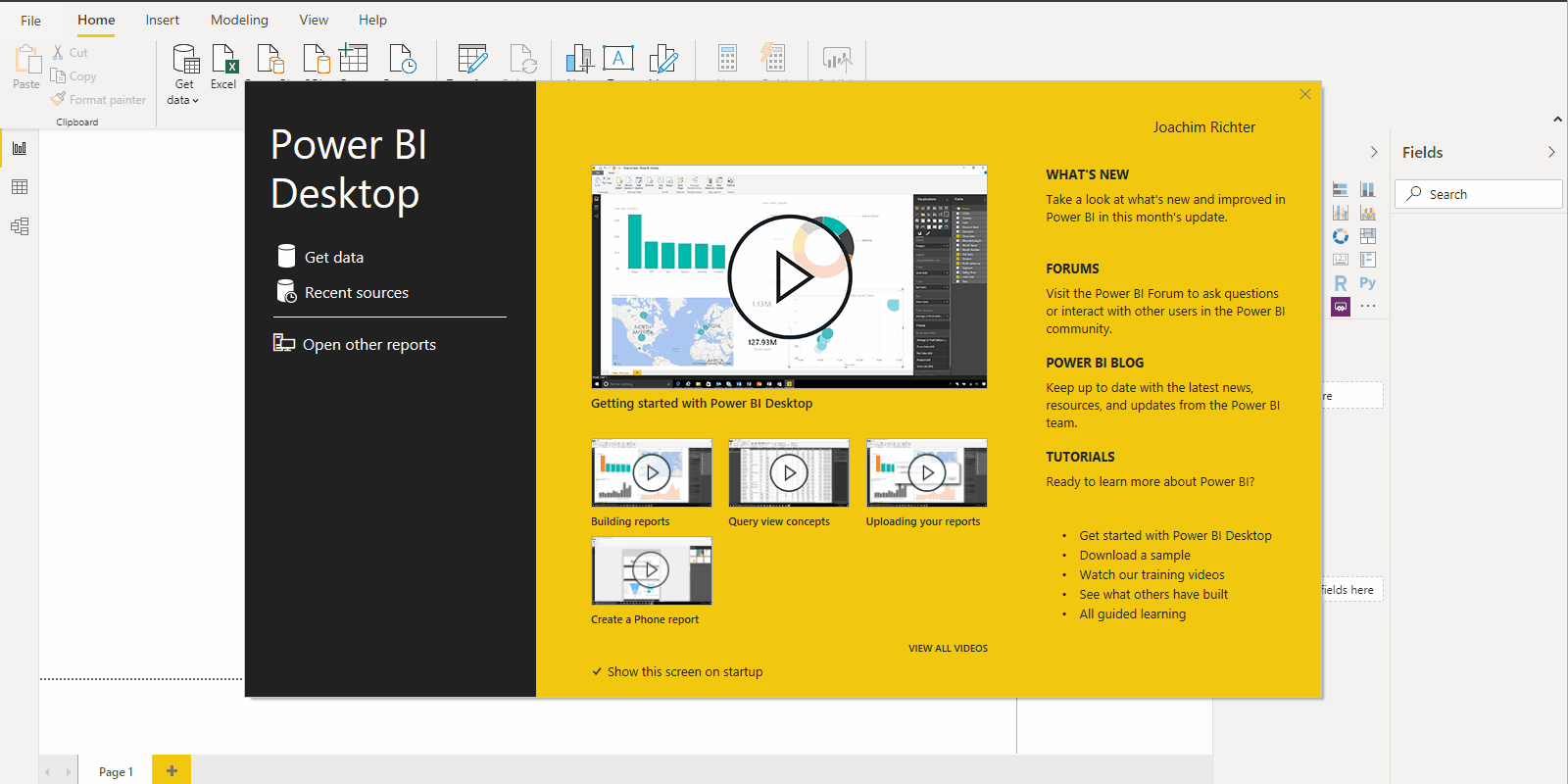This screenshot has width=1568, height=784.
Task: Switch to the View ribbon tab
Action: pos(314,21)
